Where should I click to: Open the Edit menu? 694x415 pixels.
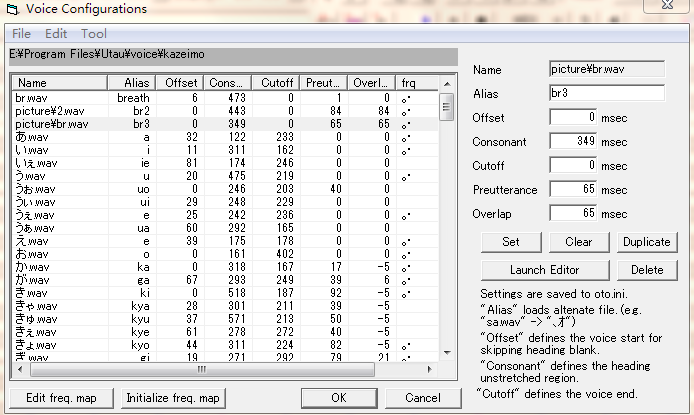pos(56,34)
